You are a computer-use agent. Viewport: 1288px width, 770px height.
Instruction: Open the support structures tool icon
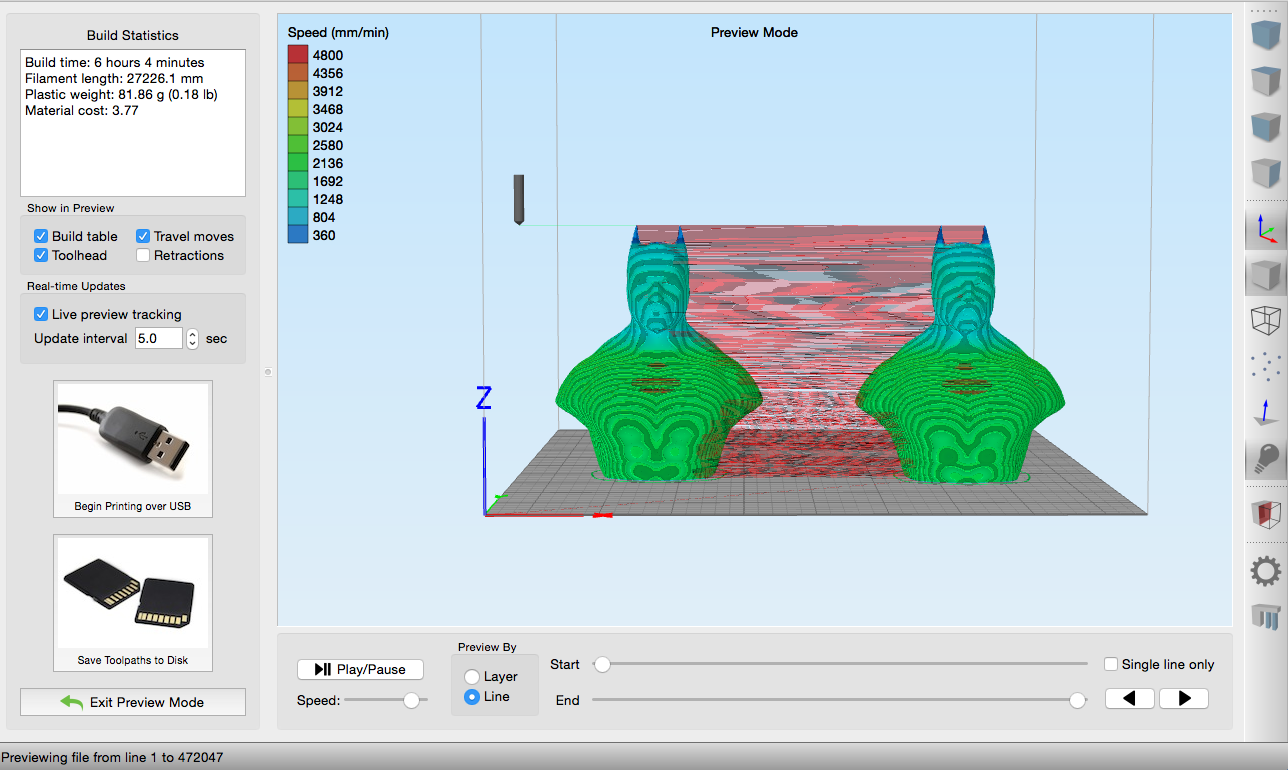tap(1266, 617)
